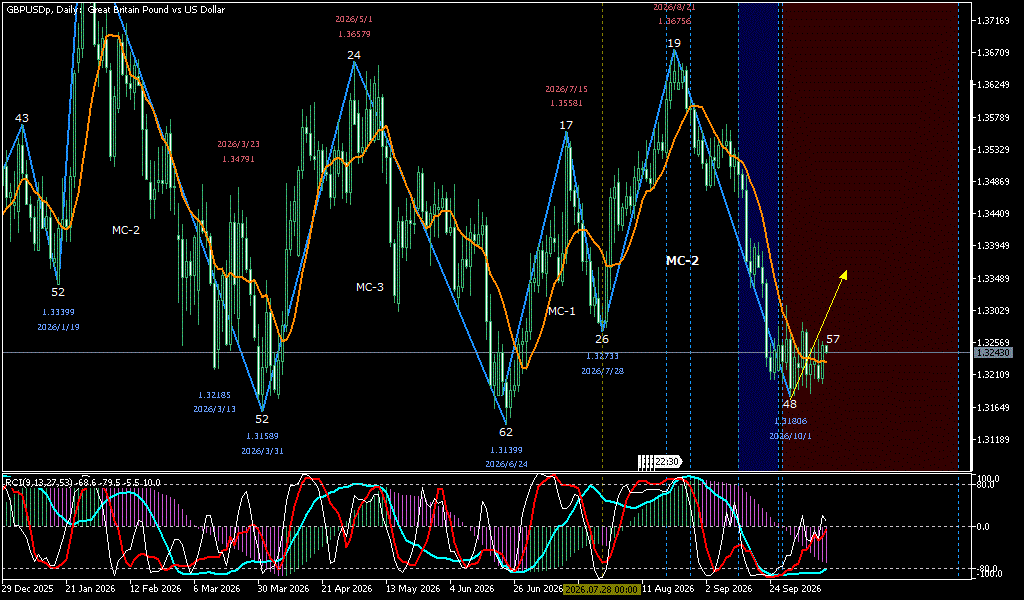Image resolution: width=1024 pixels, height=600 pixels.
Task: Select the '1.36756' high price label
Action: (675, 22)
